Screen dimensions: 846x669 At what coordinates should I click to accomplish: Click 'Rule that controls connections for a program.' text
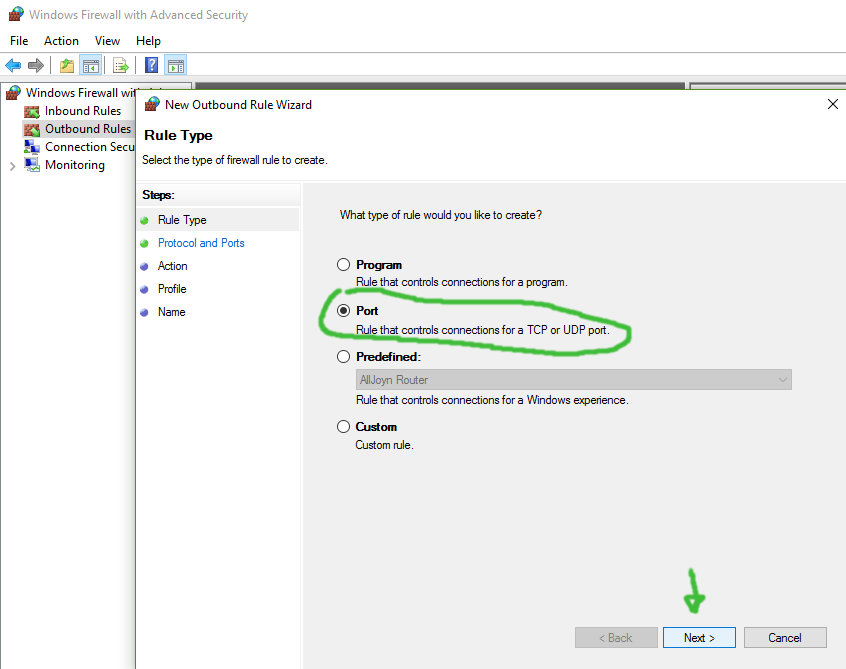[462, 282]
